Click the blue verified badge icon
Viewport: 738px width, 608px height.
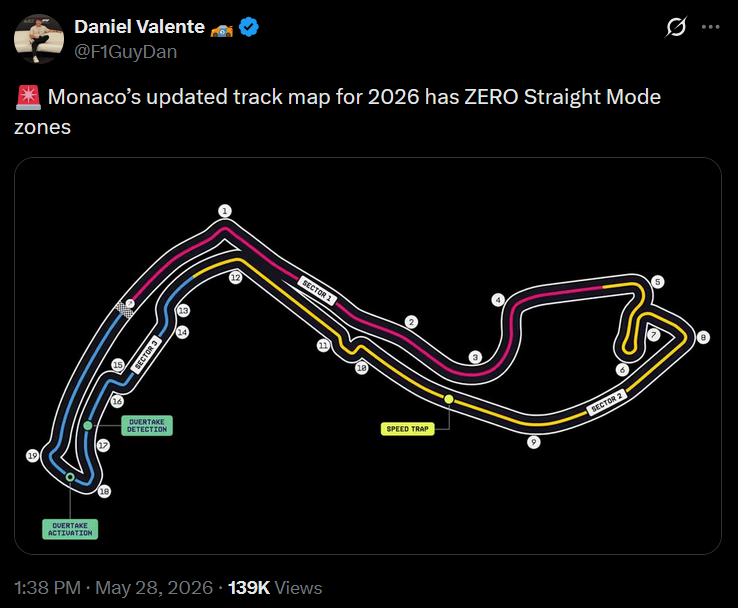tap(249, 27)
